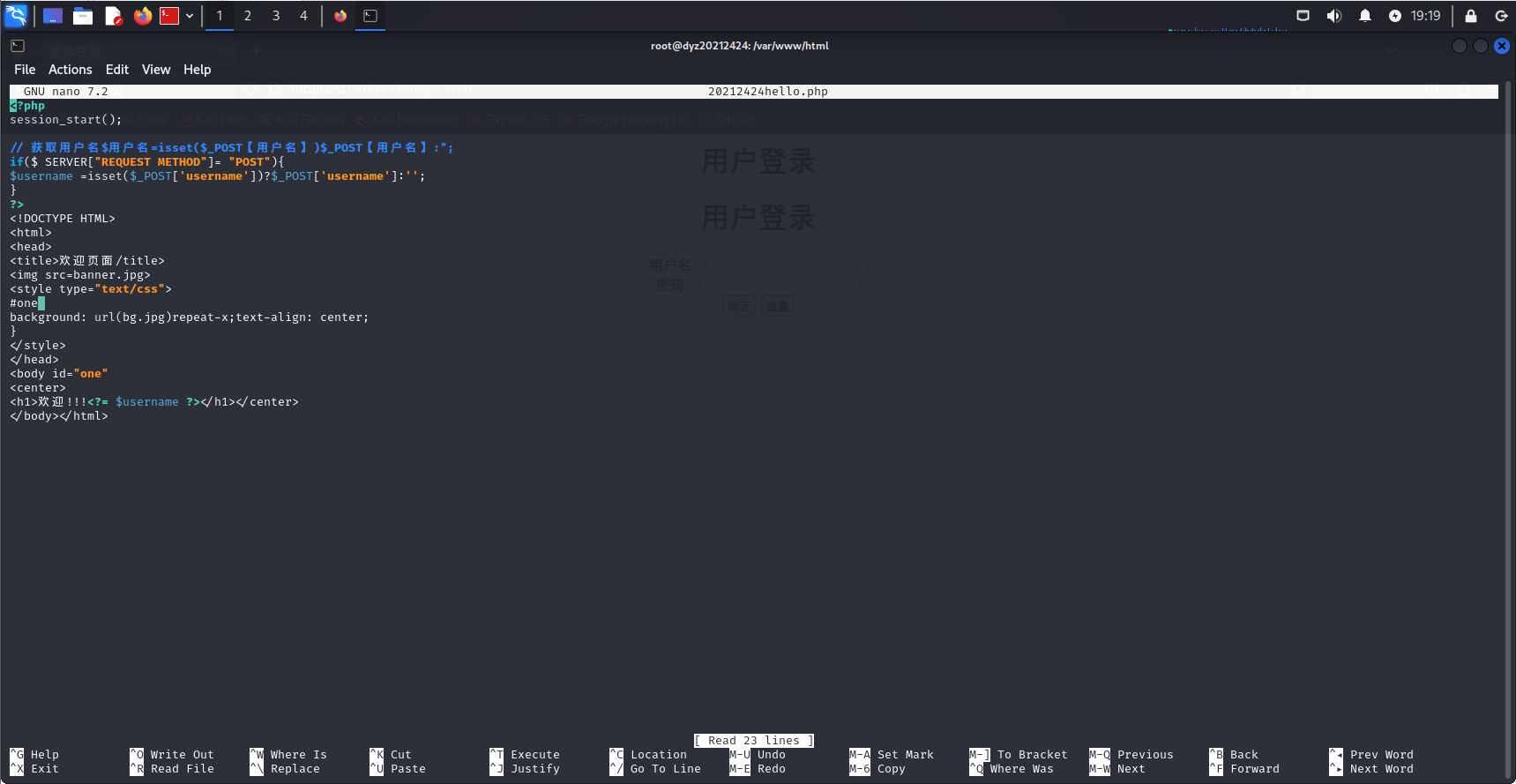Click the 'Set Mark' shortcut label
Screen dimensions: 1516x784
(906, 755)
